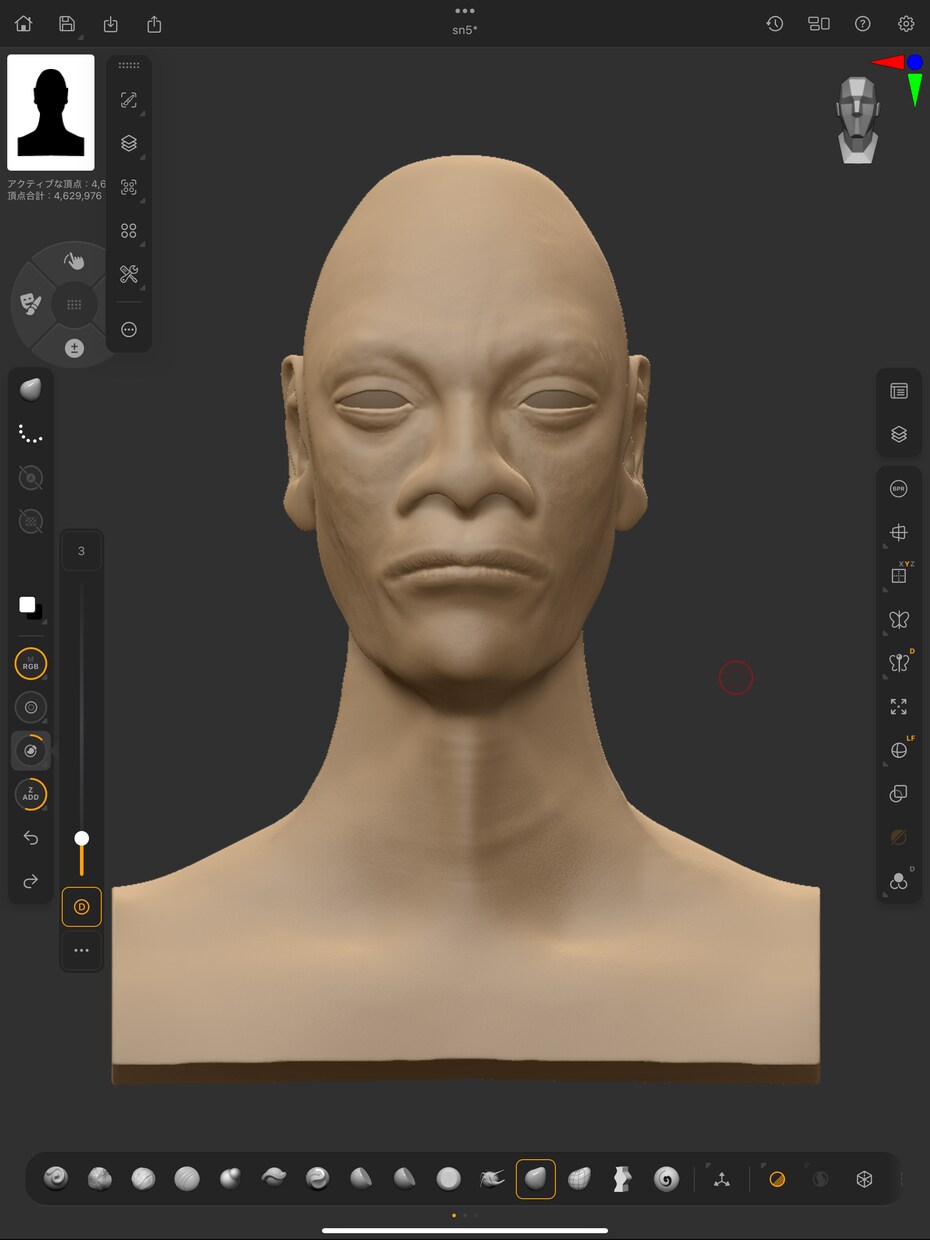This screenshot has width=930, height=1240.
Task: Select the transform gizmo tool on the right sidebar
Action: [898, 532]
